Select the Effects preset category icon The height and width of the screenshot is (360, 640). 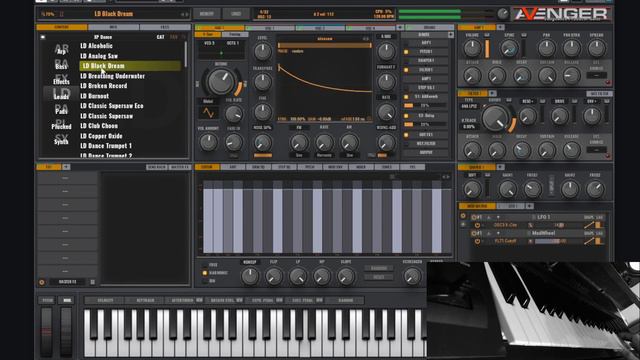pos(61,80)
